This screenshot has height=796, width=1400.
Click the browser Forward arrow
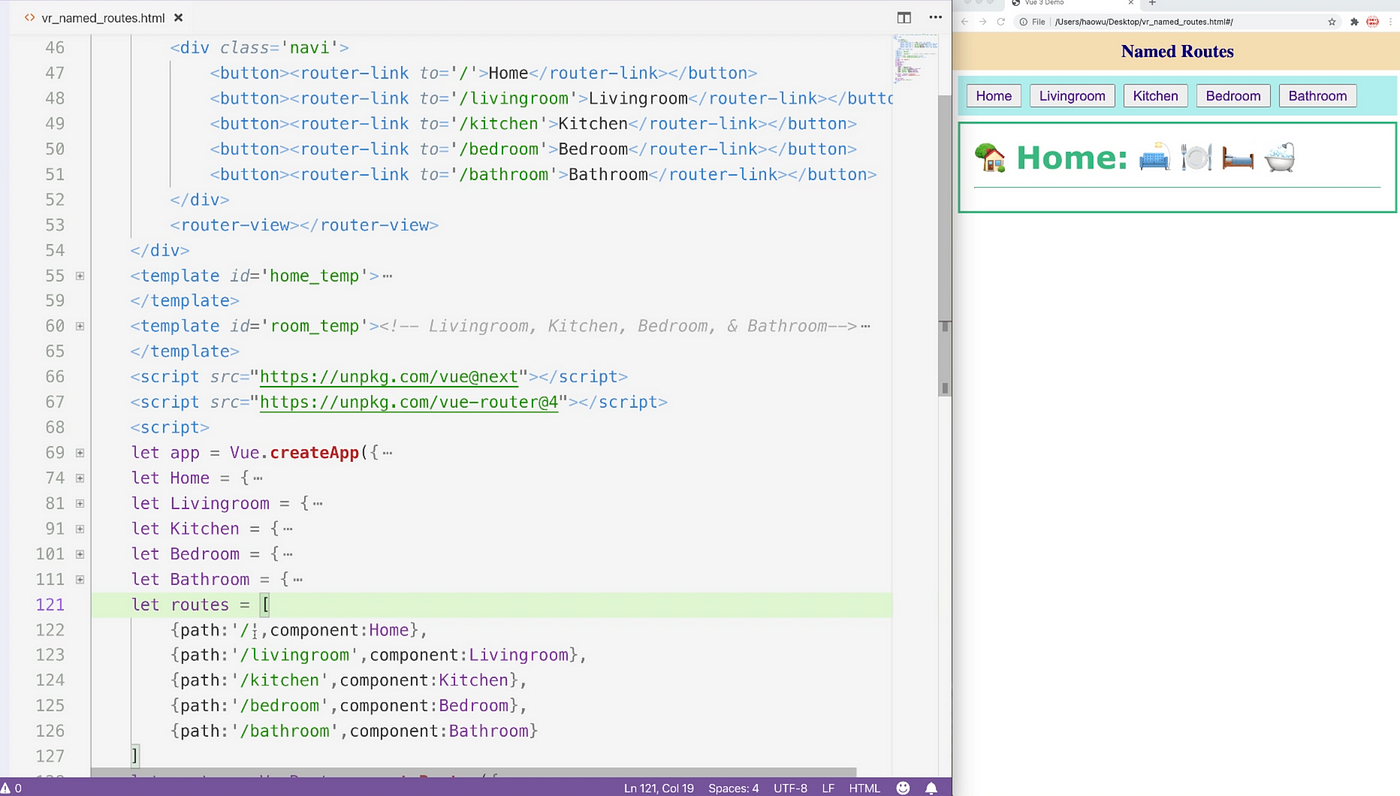pos(983,21)
